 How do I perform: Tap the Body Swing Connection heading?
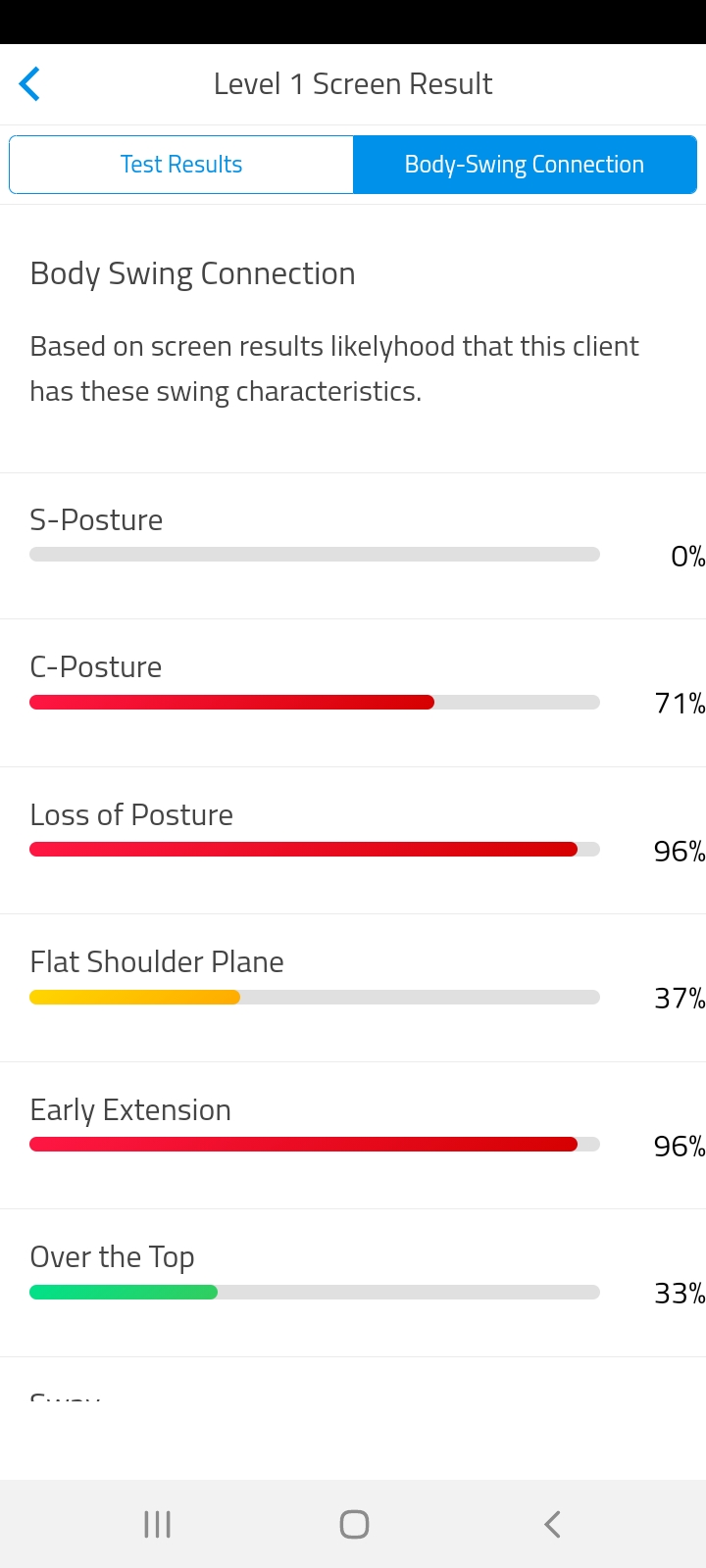192,274
